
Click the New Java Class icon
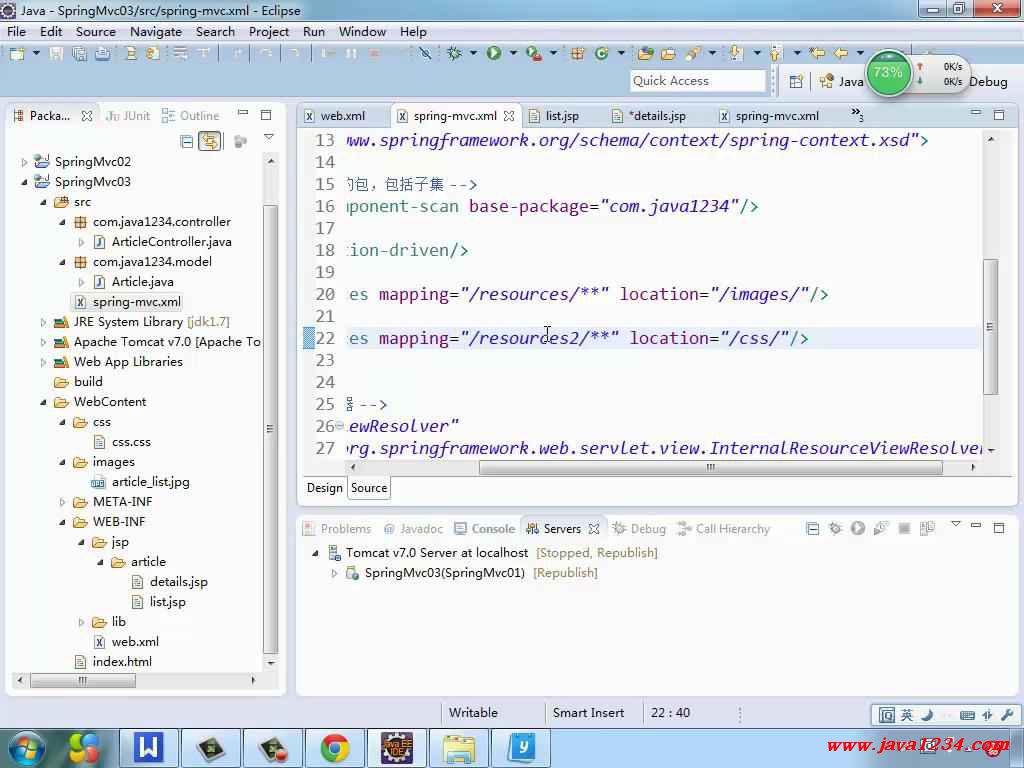coord(601,54)
